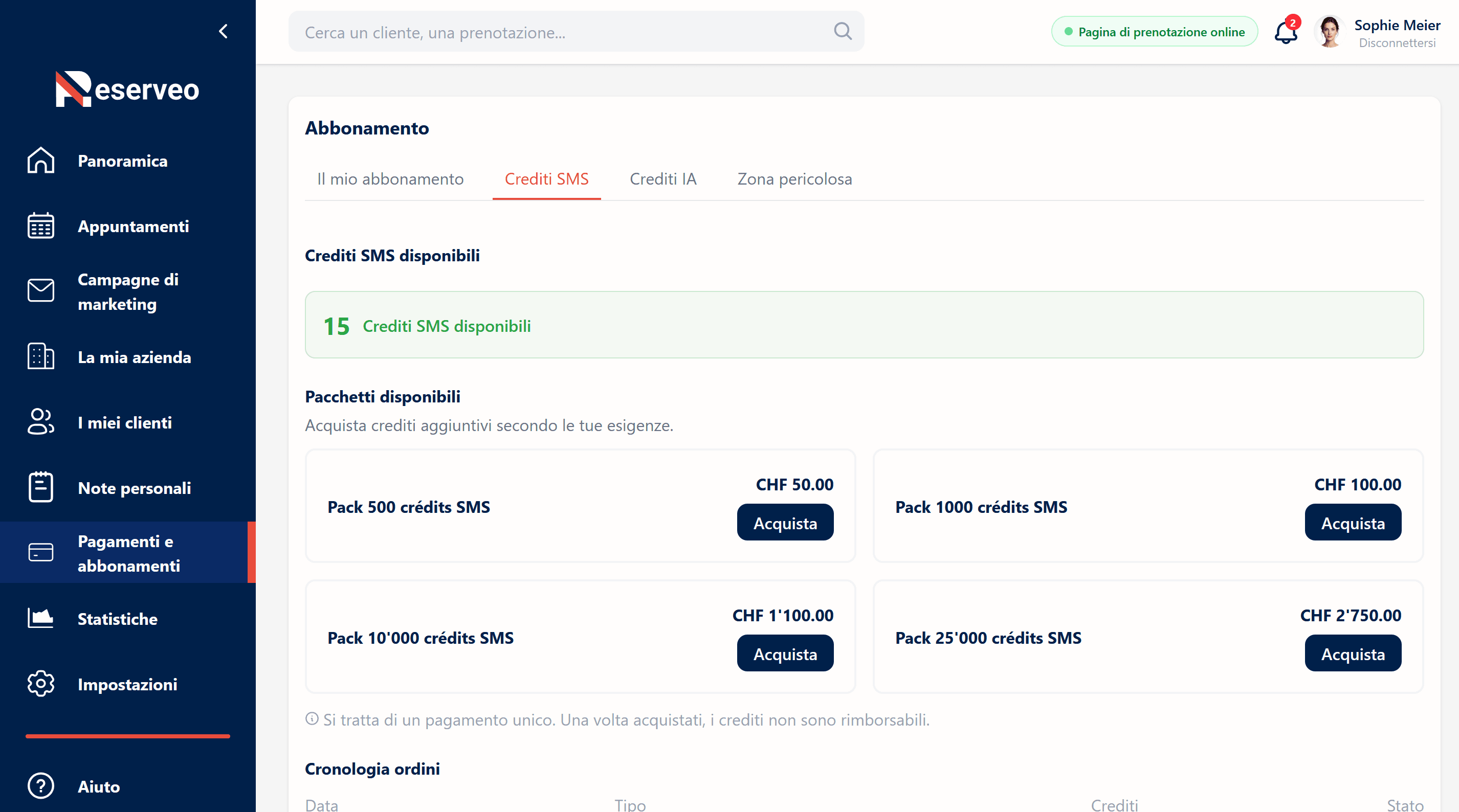The height and width of the screenshot is (812, 1459).
Task: Open Campagne di marketing envelope icon
Action: 41,291
